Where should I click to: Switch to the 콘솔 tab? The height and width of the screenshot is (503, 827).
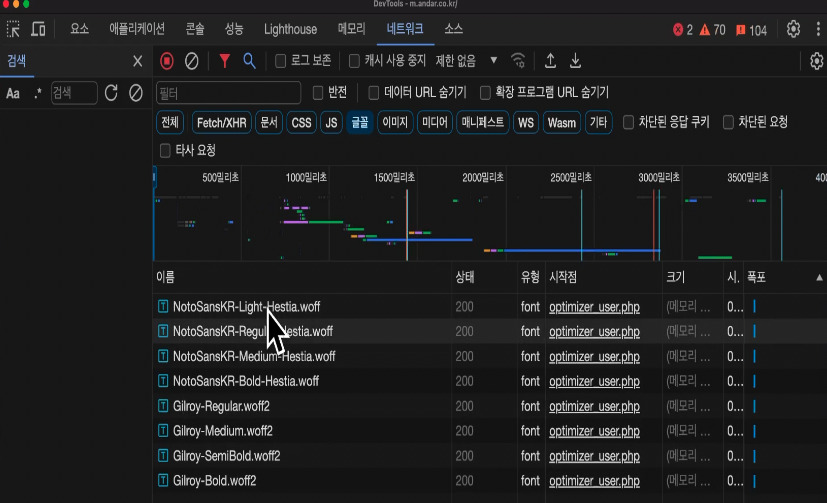tap(195, 29)
